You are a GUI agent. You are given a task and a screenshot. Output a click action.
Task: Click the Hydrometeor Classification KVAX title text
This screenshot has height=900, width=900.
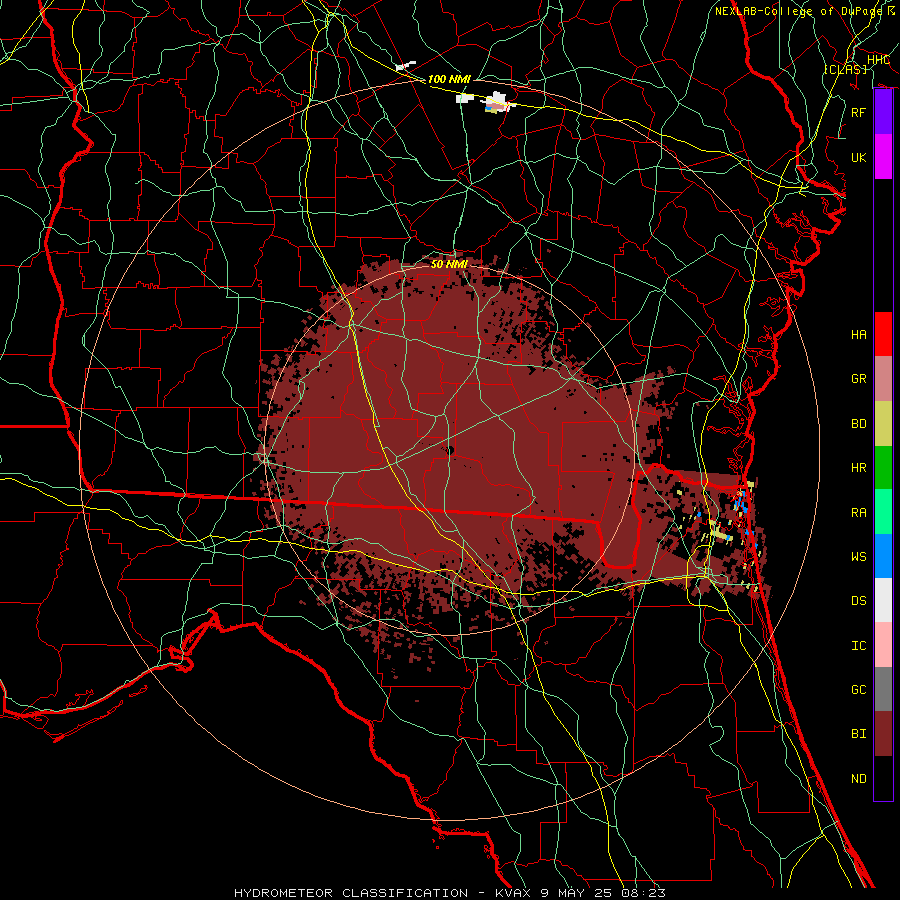click(x=450, y=893)
